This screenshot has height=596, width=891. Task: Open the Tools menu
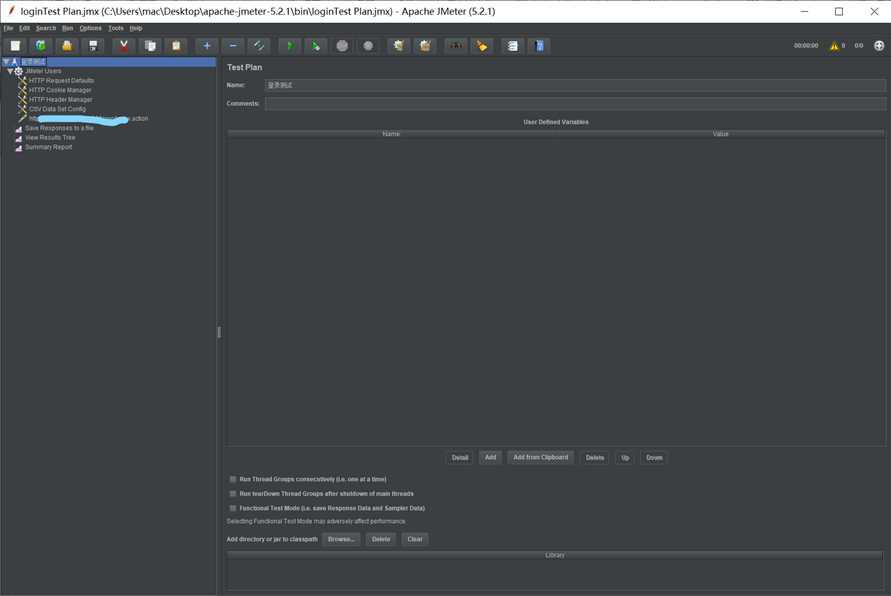click(x=116, y=28)
